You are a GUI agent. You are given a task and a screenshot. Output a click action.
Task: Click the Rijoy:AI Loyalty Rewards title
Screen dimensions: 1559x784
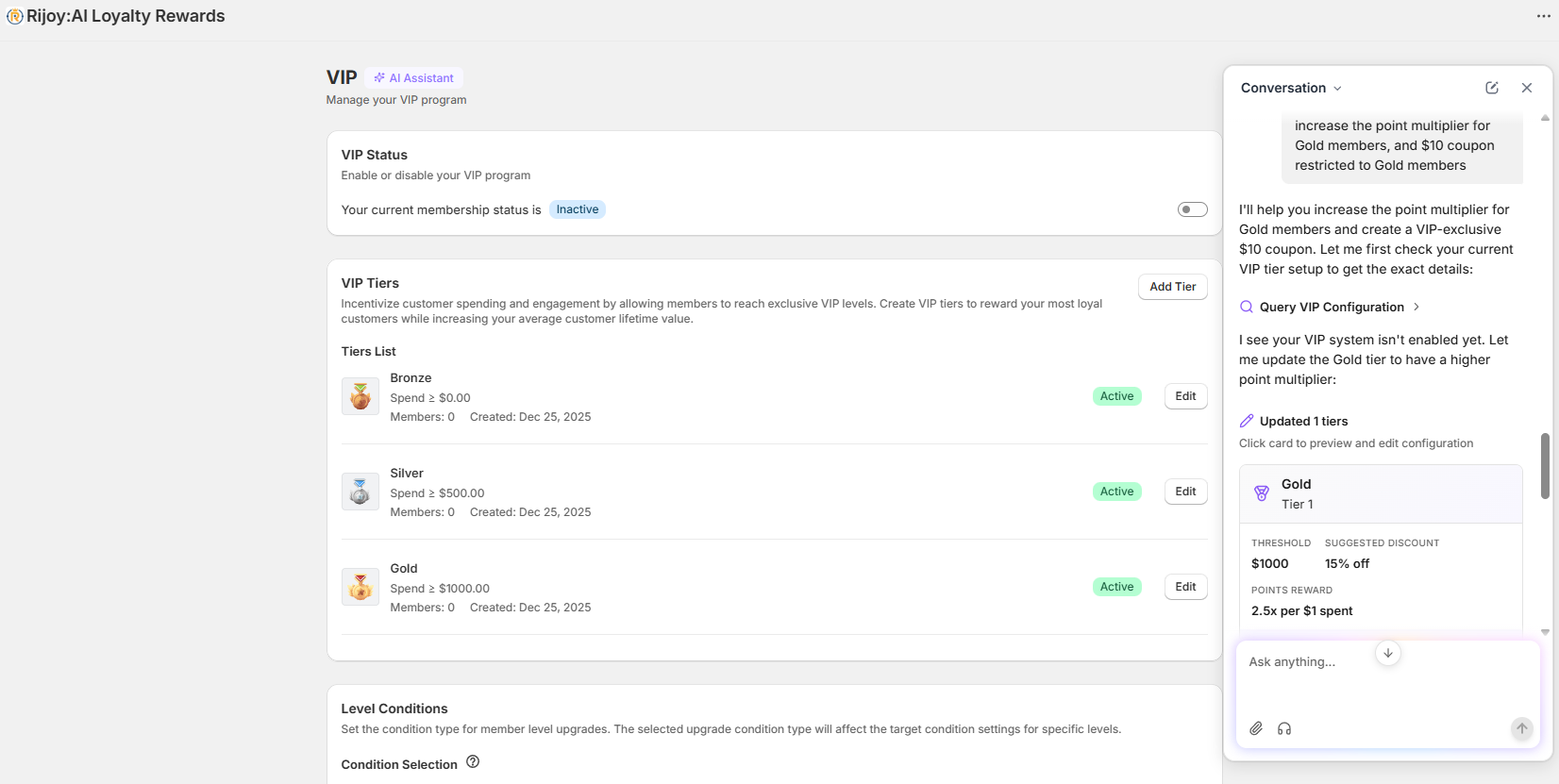pyautogui.click(x=126, y=16)
